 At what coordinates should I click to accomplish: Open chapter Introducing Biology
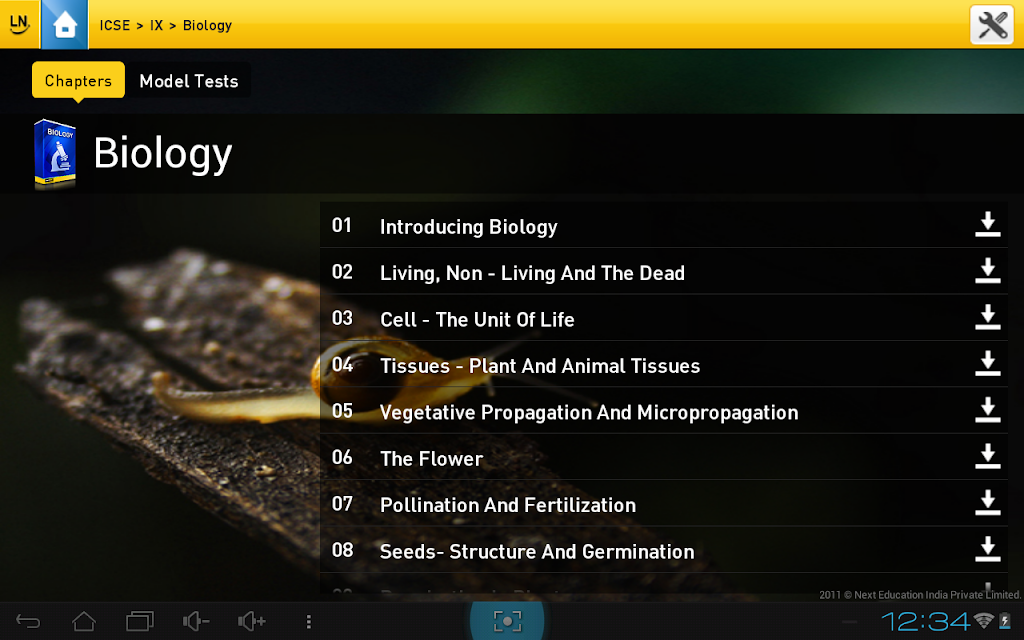point(664,225)
